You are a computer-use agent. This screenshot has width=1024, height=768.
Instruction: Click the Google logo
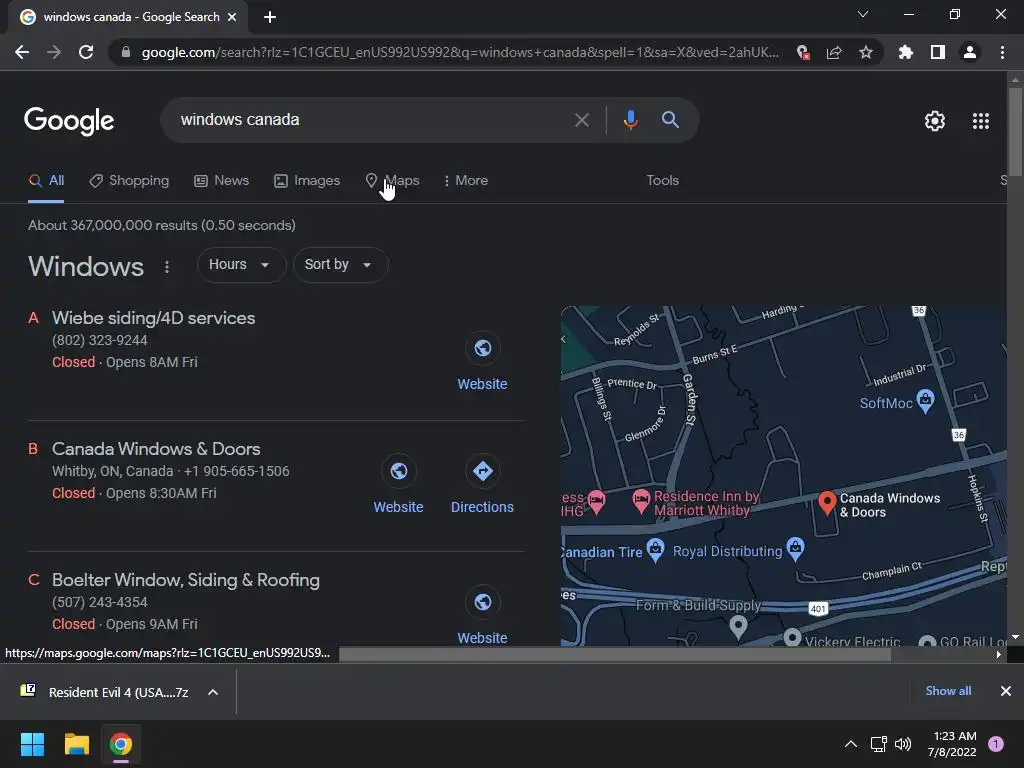pyautogui.click(x=69, y=121)
